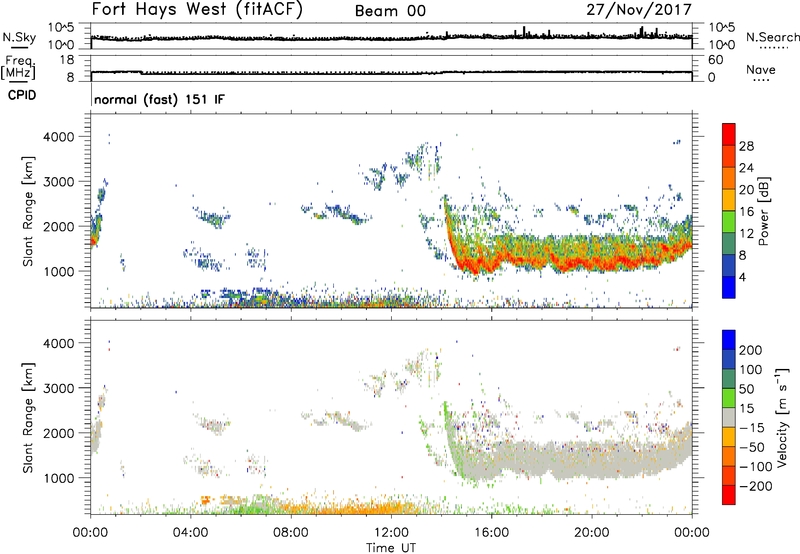Click the '16:00' time tick label
Image resolution: width=800 pixels, height=554 pixels.
pos(491,533)
